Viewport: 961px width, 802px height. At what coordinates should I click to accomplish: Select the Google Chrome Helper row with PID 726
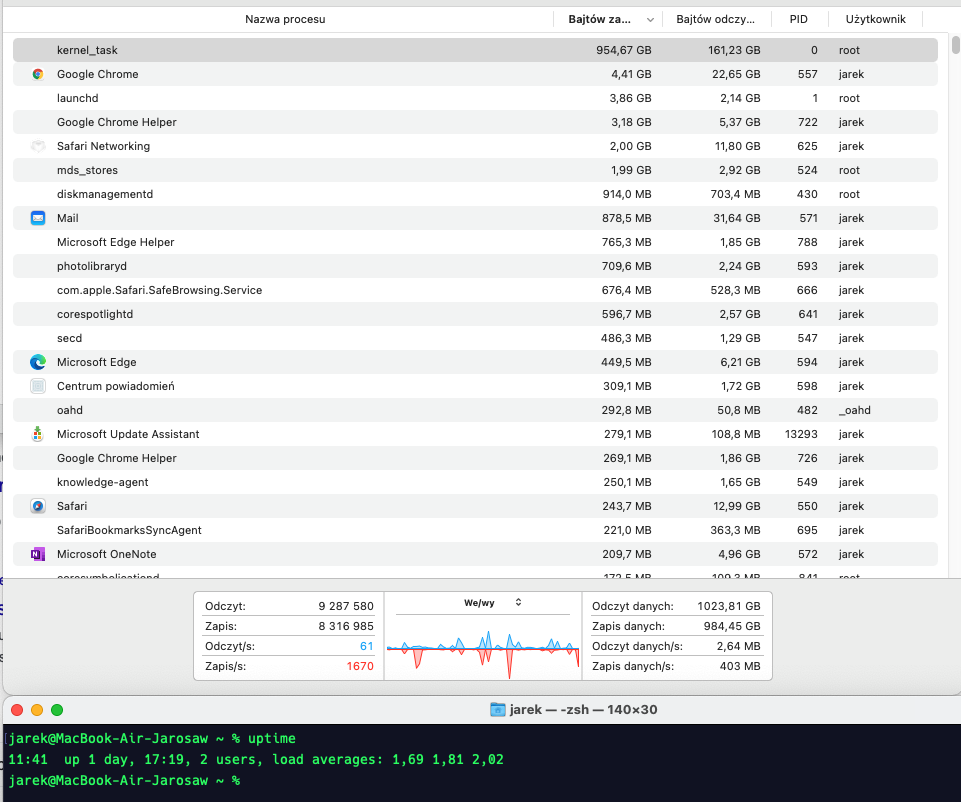(x=475, y=458)
